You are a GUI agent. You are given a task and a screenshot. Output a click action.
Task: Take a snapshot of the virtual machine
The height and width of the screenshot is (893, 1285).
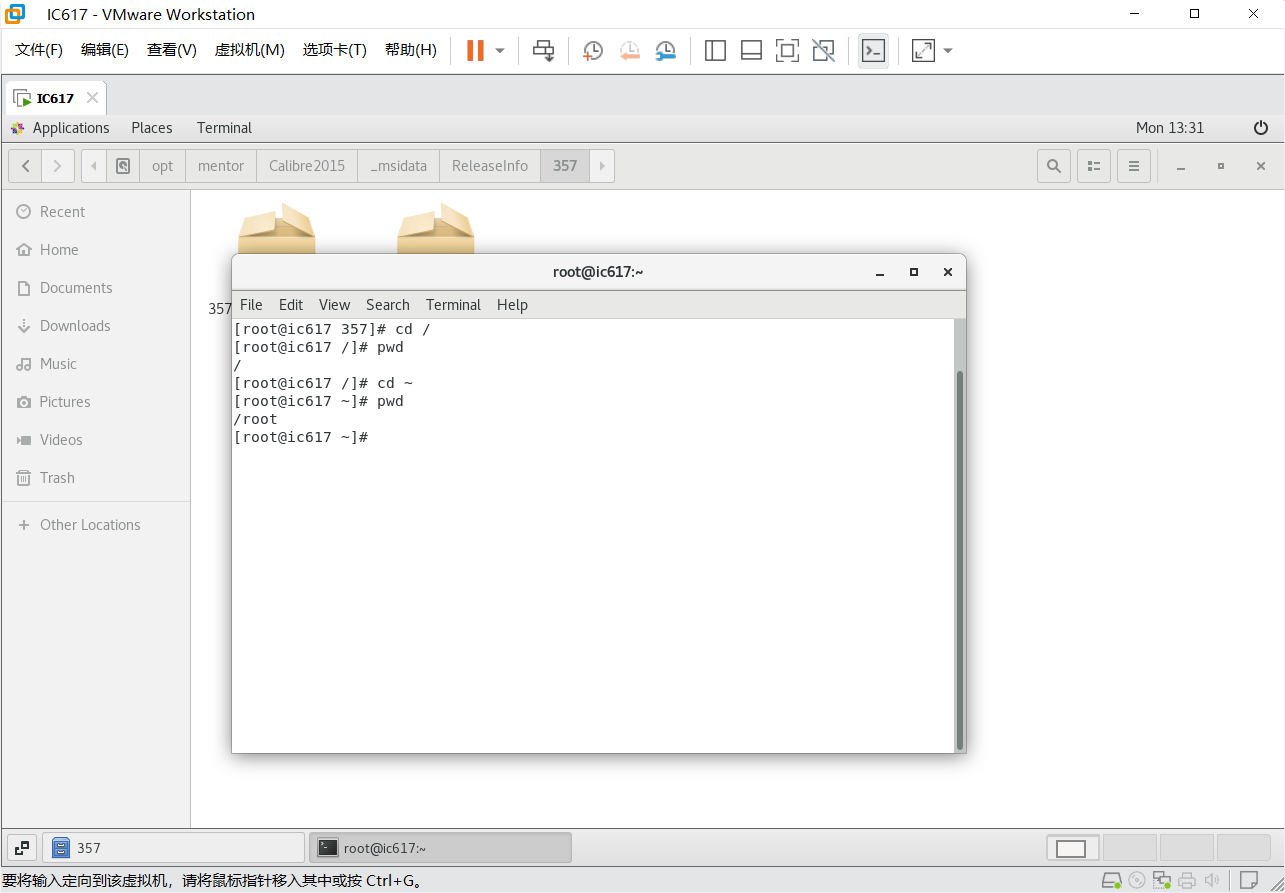coord(593,50)
